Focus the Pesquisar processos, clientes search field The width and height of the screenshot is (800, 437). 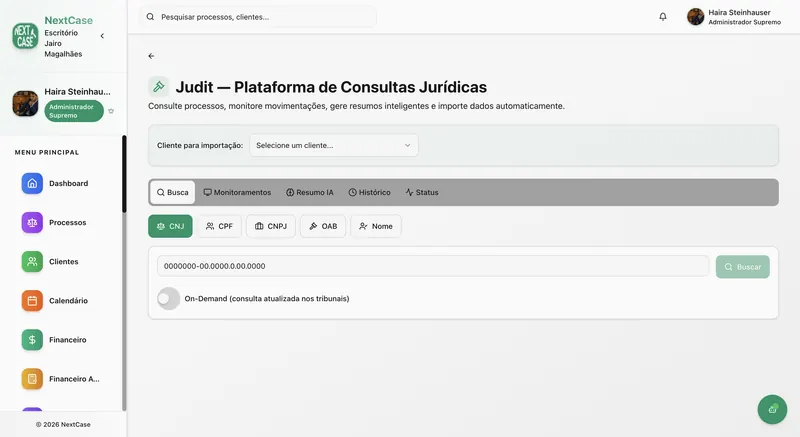click(x=258, y=17)
